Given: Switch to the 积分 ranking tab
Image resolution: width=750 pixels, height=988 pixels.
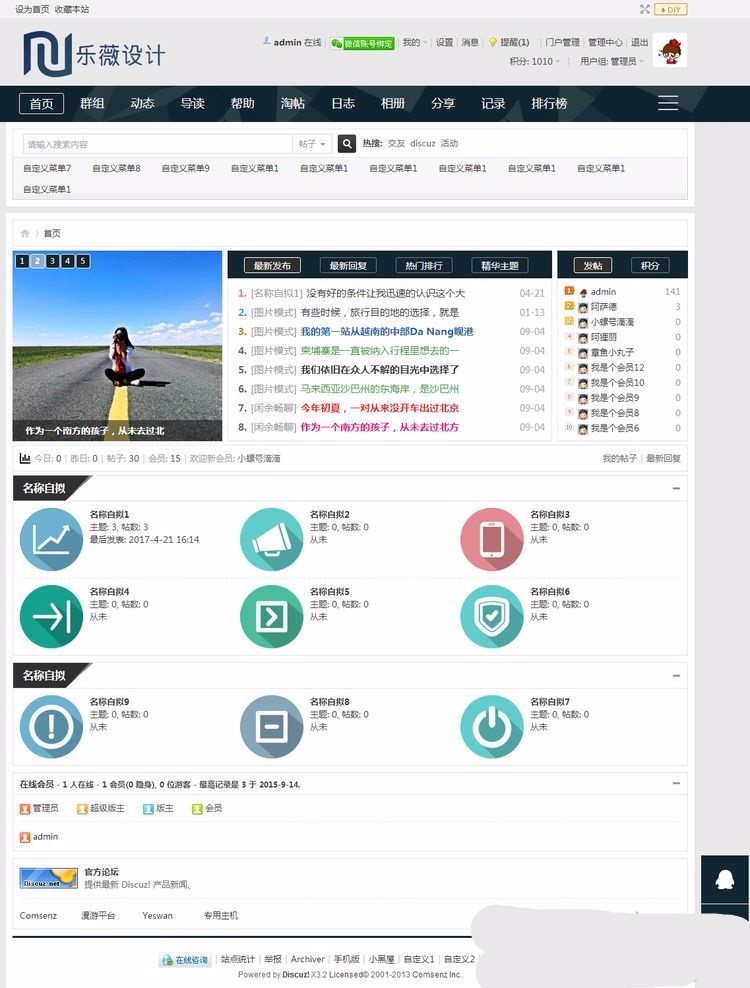Looking at the screenshot, I should (x=650, y=266).
